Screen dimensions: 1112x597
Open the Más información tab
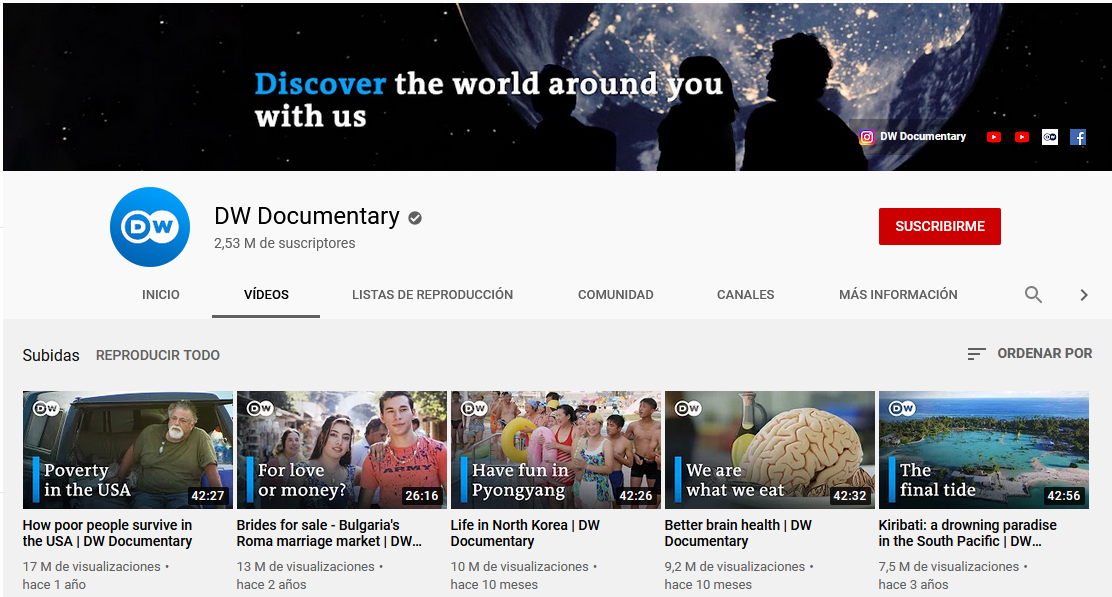[x=898, y=294]
